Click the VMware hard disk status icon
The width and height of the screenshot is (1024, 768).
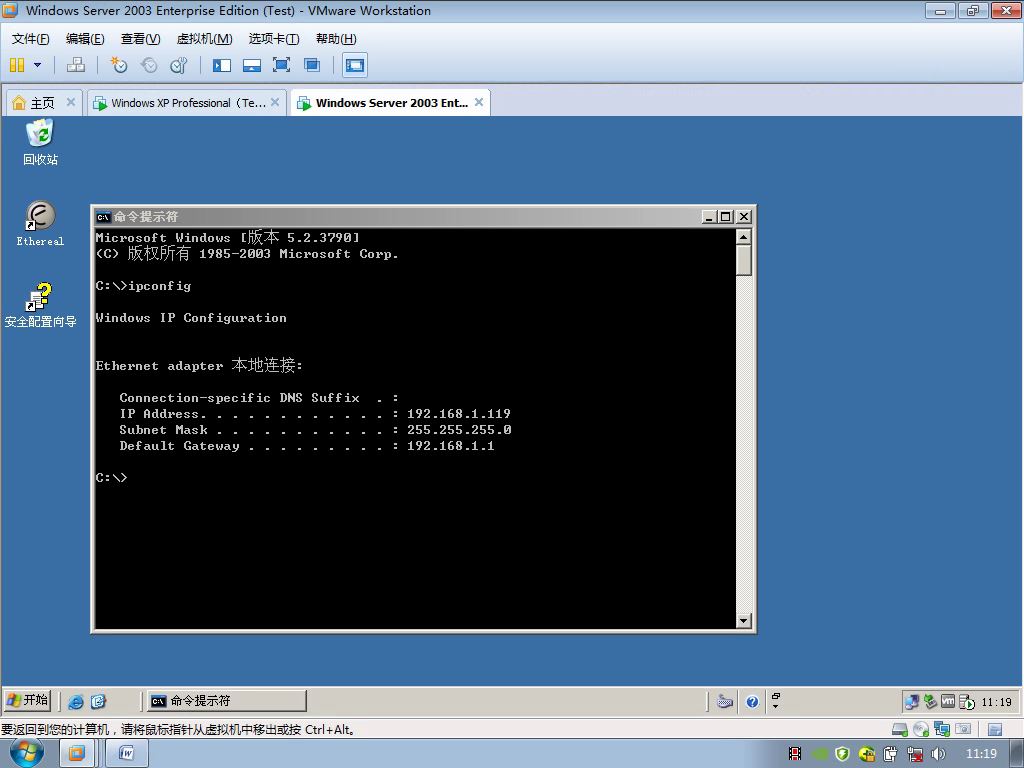click(x=900, y=729)
